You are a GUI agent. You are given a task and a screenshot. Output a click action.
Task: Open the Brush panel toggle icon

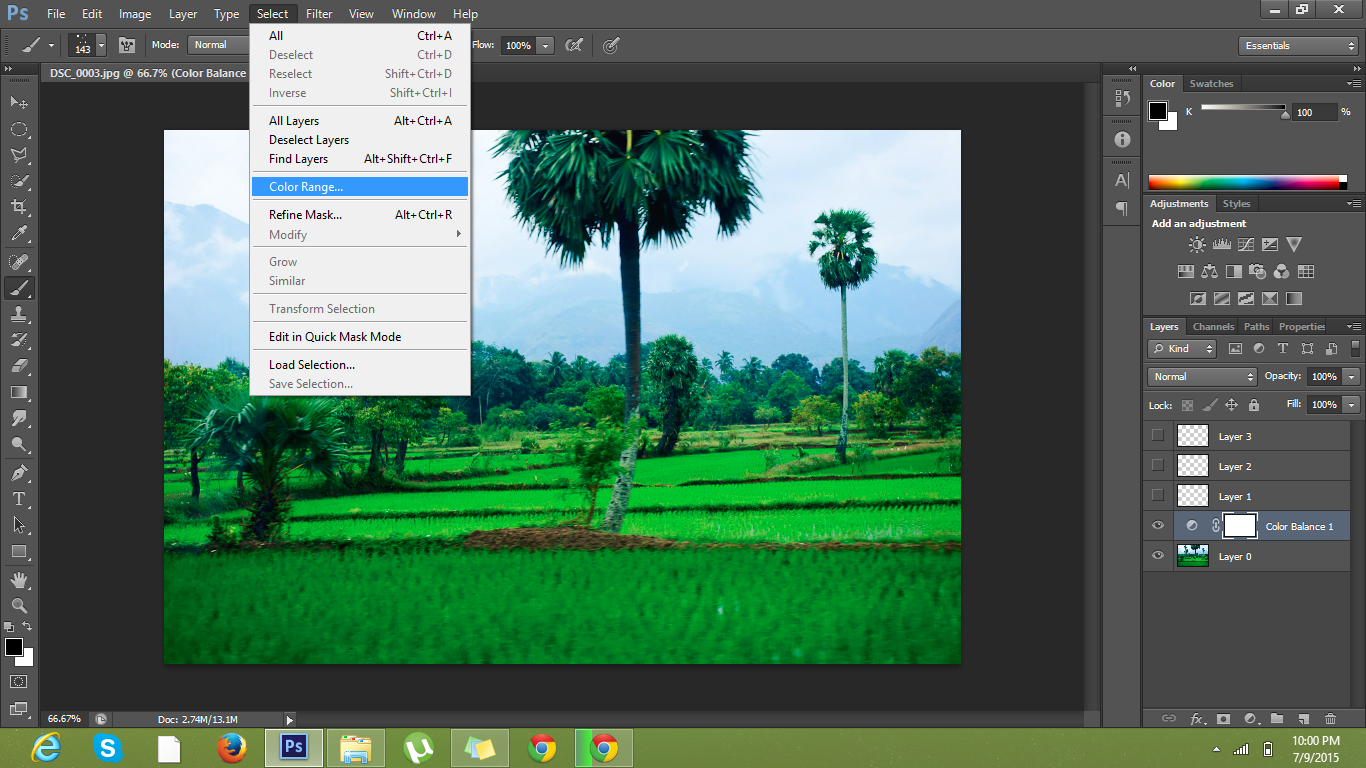127,45
